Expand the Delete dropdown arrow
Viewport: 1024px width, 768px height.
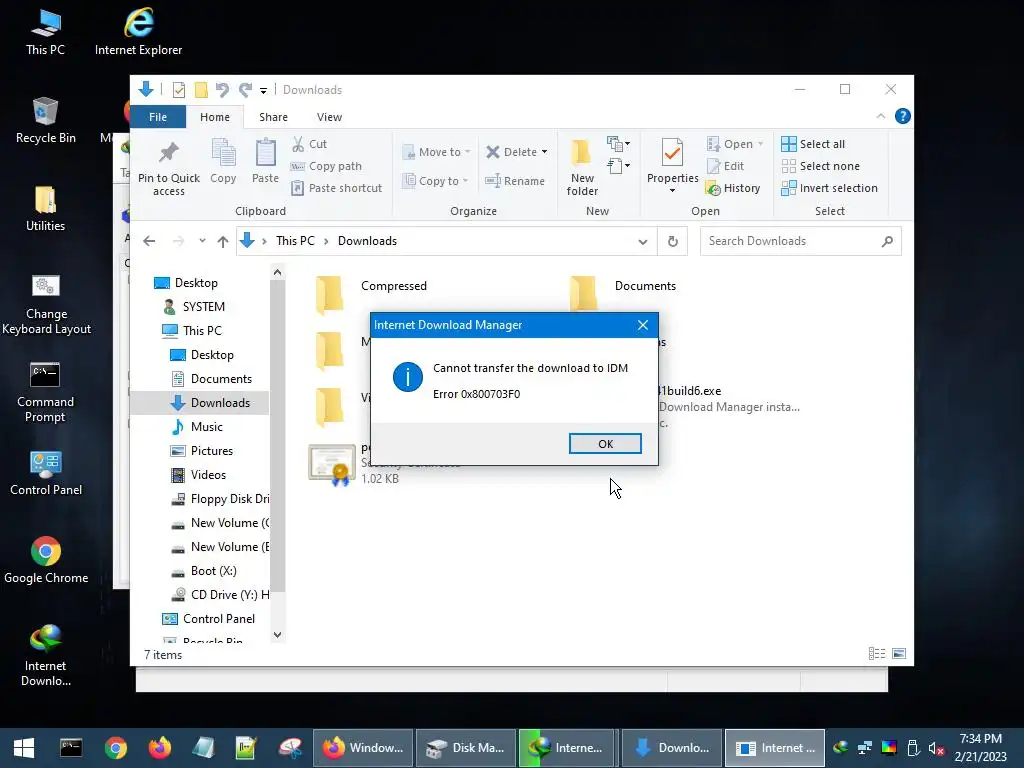click(x=545, y=152)
